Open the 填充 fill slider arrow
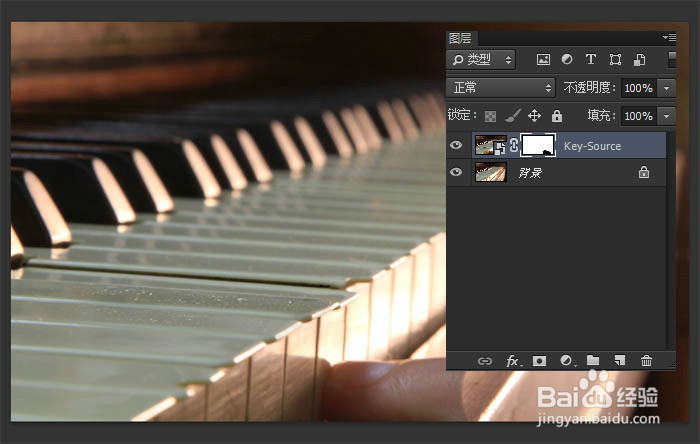This screenshot has height=444, width=700. pos(667,116)
